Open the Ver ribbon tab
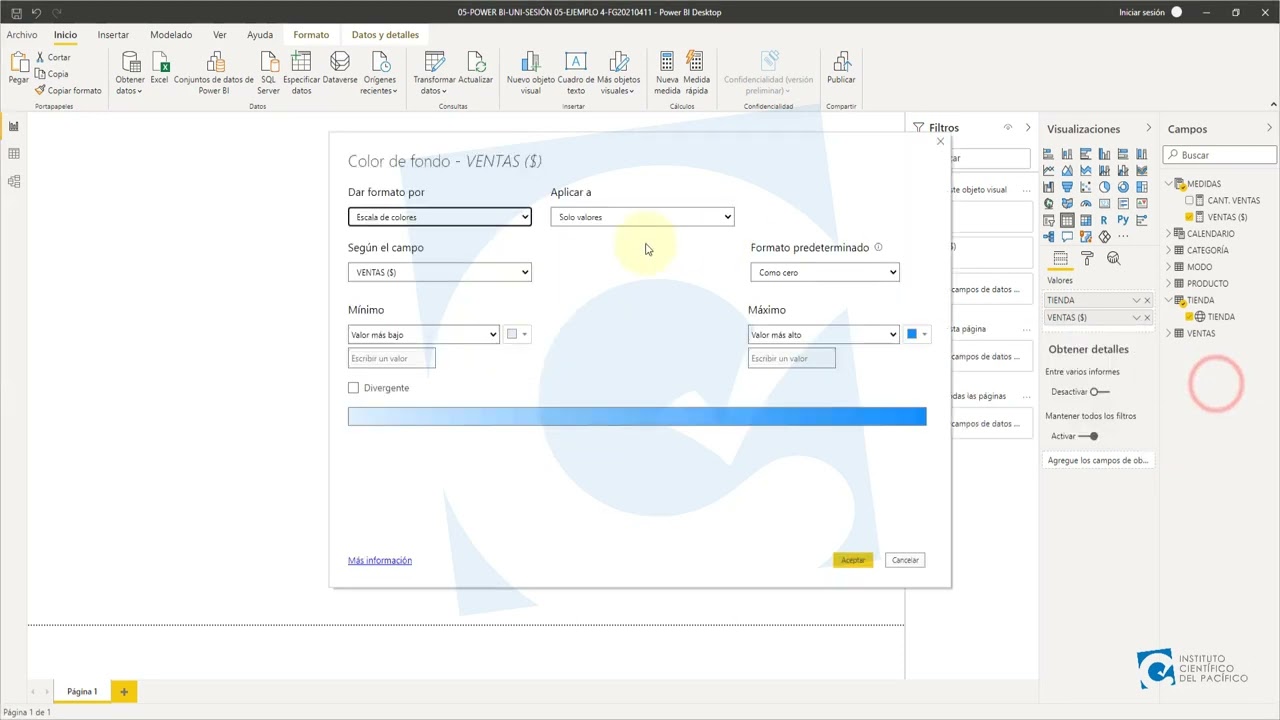This screenshot has width=1280, height=720. (219, 35)
